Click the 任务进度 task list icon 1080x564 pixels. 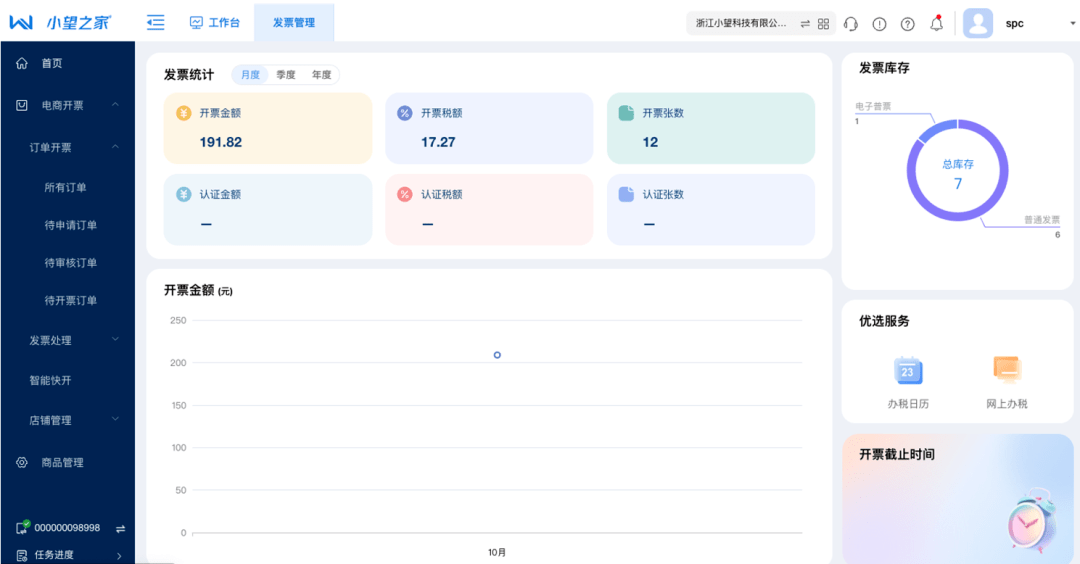click(22, 555)
